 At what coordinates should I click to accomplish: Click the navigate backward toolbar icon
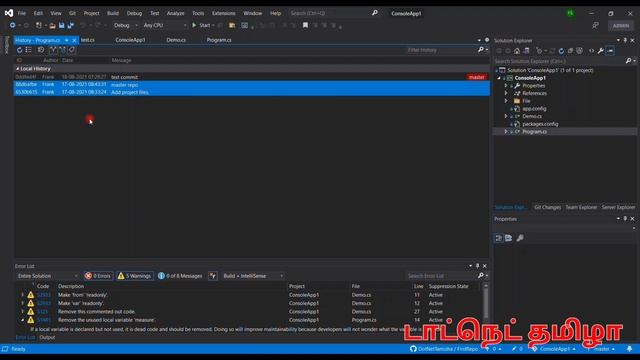12,25
